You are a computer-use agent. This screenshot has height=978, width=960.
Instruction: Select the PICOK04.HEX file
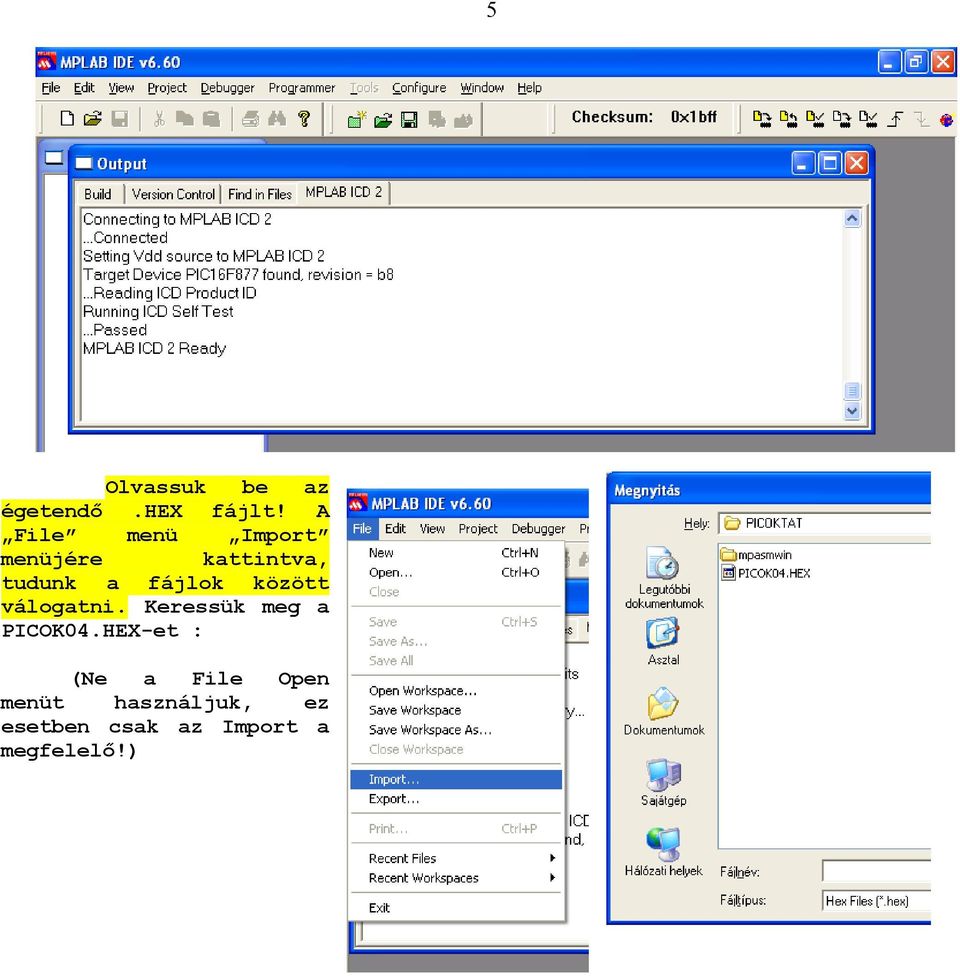(x=765, y=573)
